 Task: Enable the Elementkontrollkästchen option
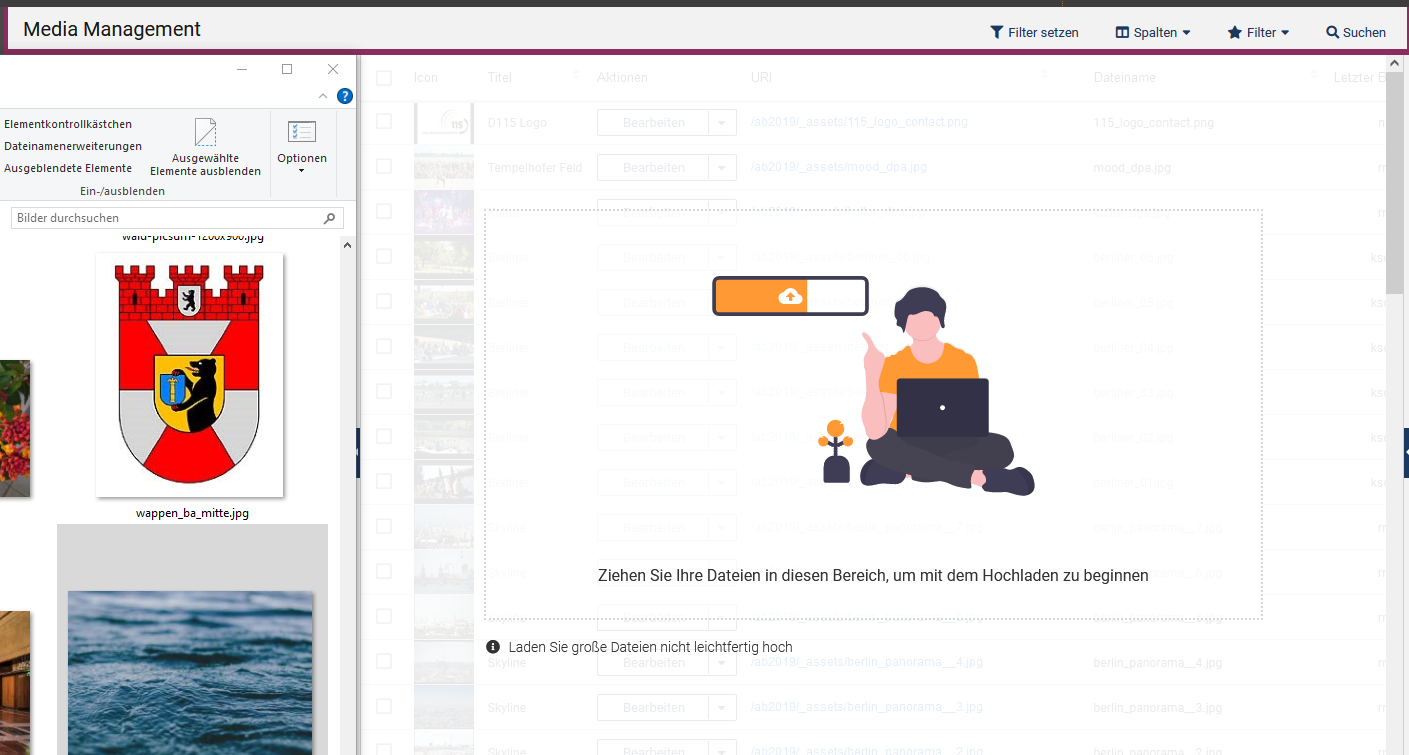click(x=66, y=124)
